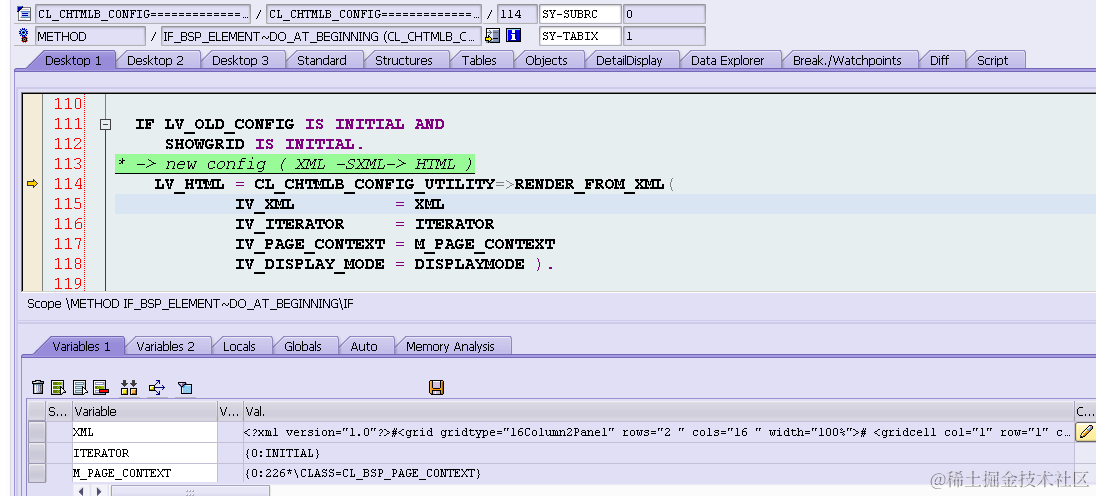Collapse the IF block at line 111
The height and width of the screenshot is (496, 1096).
tap(106, 125)
